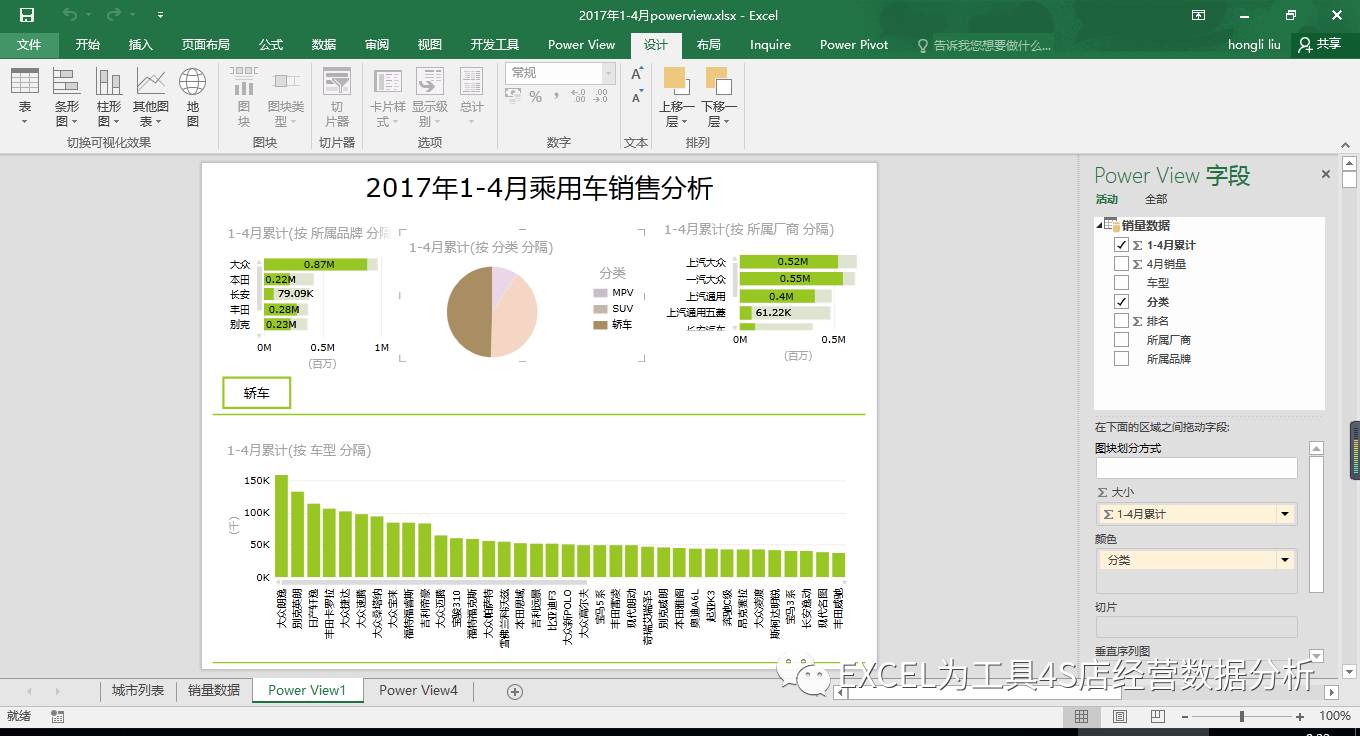Click the ribbon display options icon
This screenshot has width=1360, height=736.
click(x=1199, y=15)
